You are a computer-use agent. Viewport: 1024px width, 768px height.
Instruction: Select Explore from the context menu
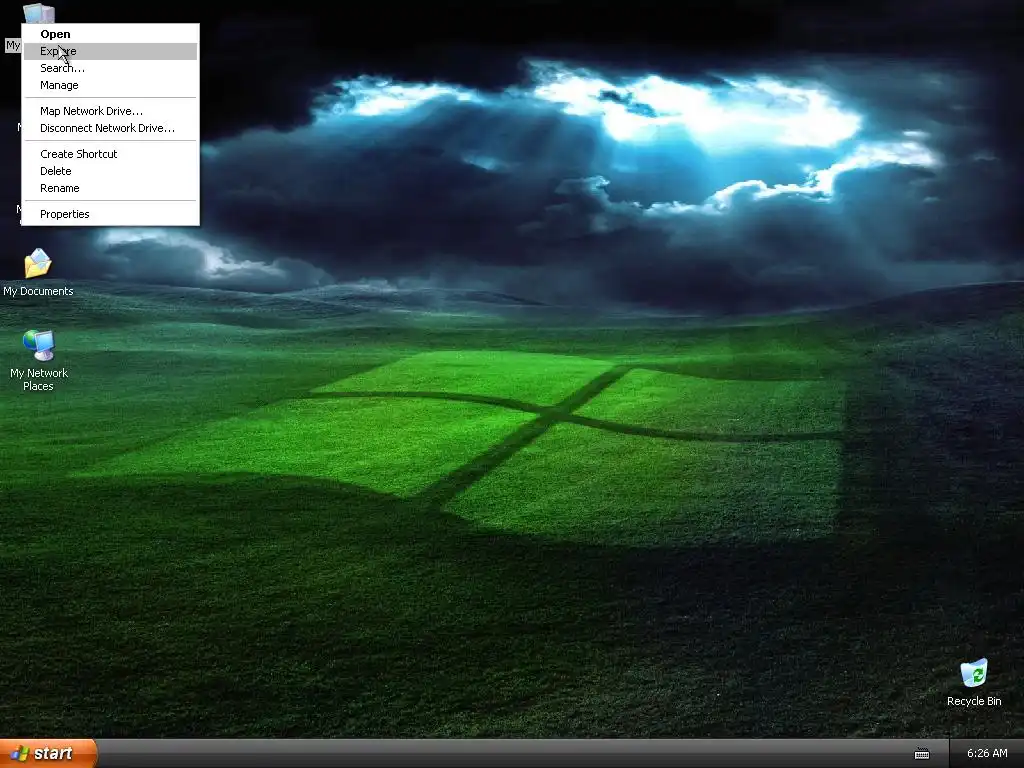point(110,51)
